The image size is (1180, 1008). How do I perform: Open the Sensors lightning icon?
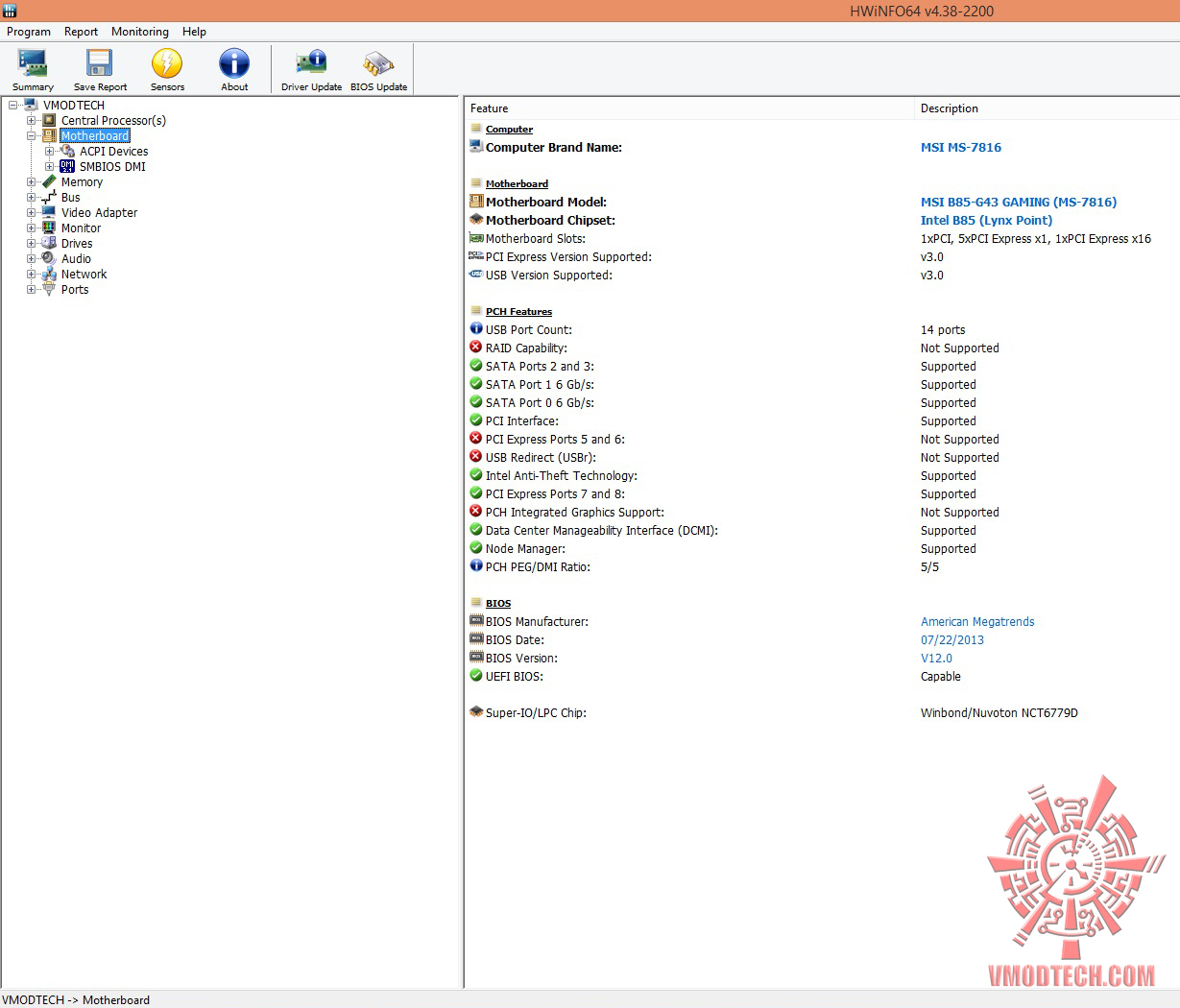click(167, 64)
